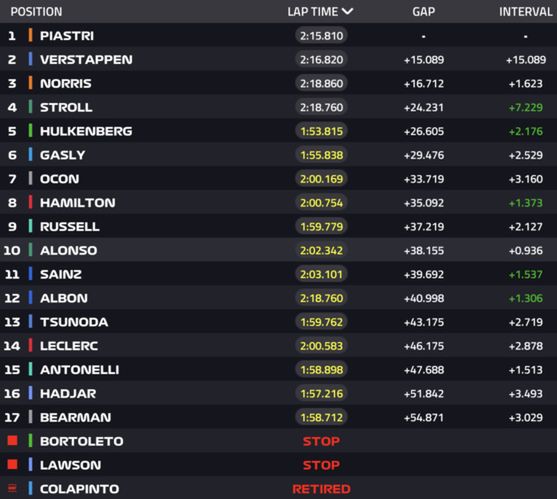The image size is (557, 499).
Task: Click Colapinto's RETIRED status label
Action: 321,489
